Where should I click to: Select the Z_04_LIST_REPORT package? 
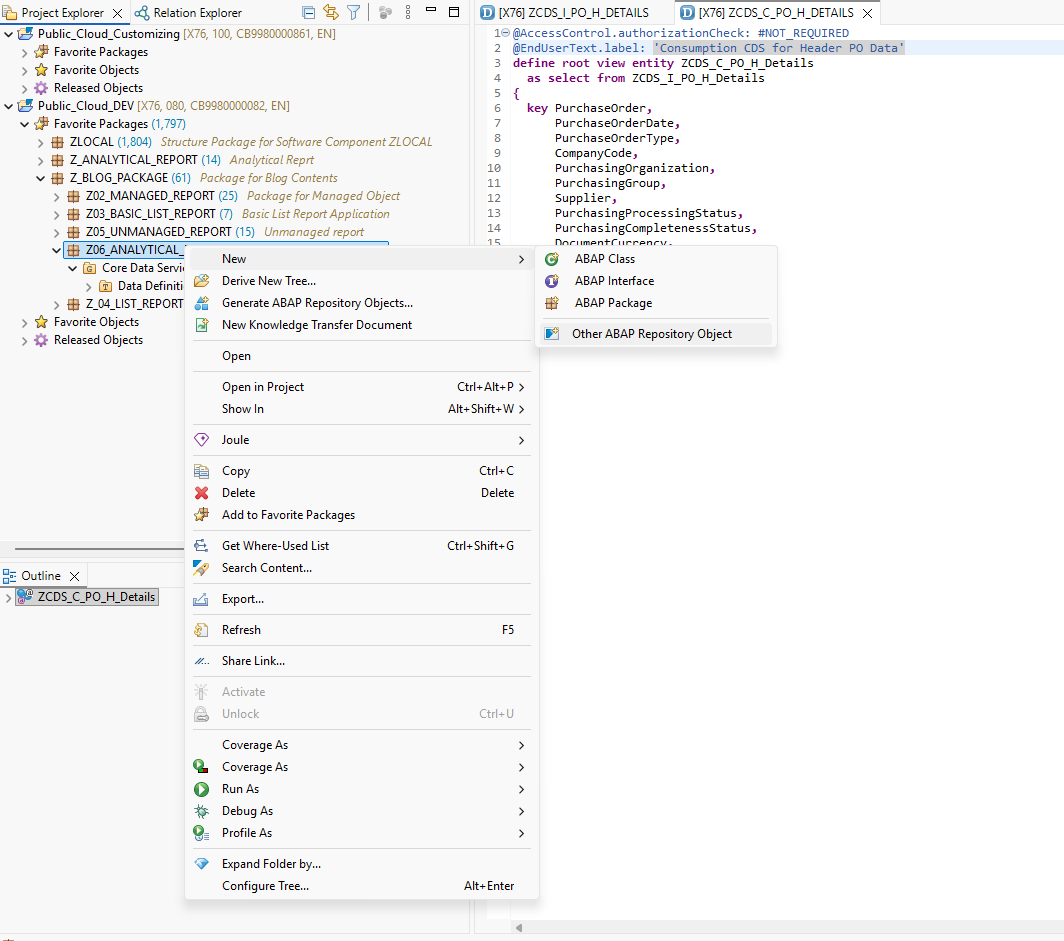click(134, 303)
